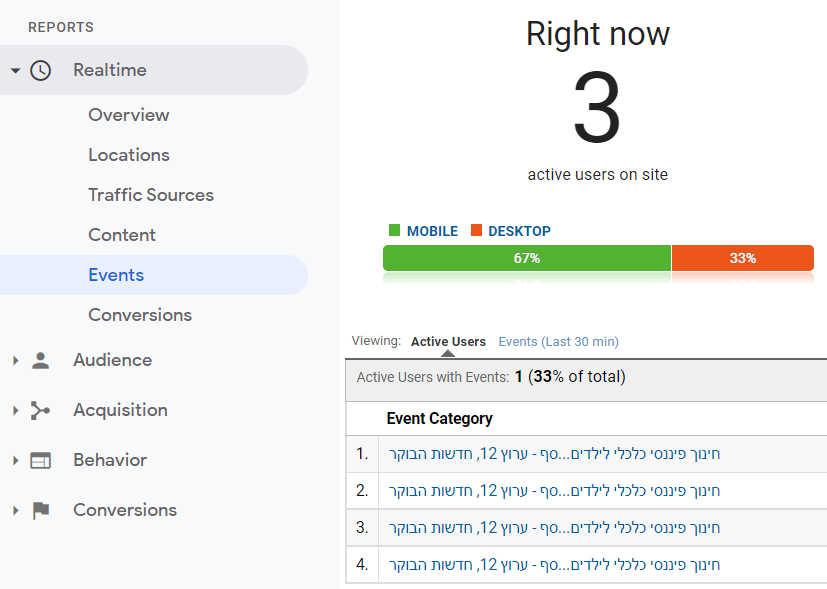Click the REPORTS section heading
827x589 pixels.
pyautogui.click(x=61, y=27)
